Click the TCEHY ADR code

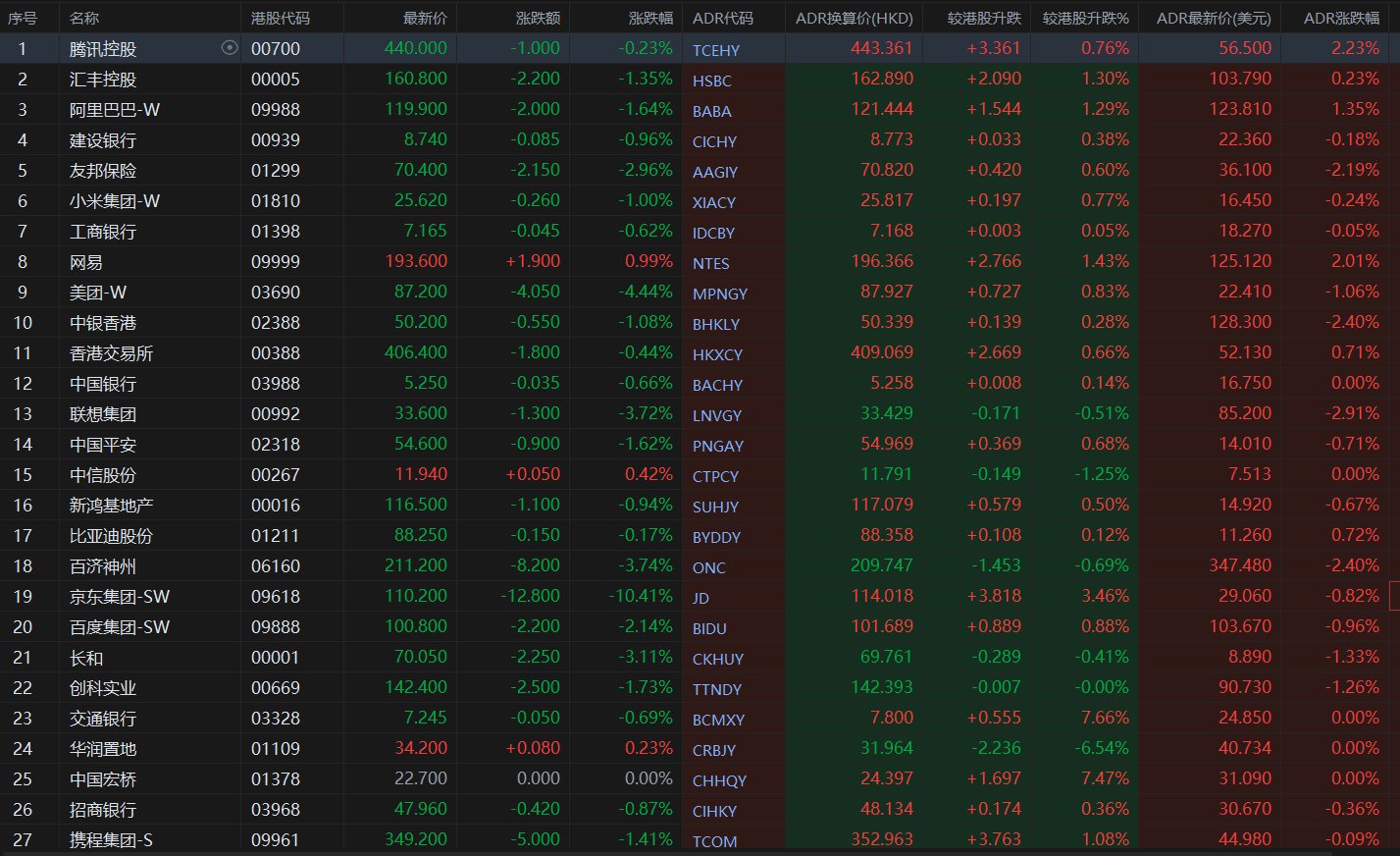716,50
